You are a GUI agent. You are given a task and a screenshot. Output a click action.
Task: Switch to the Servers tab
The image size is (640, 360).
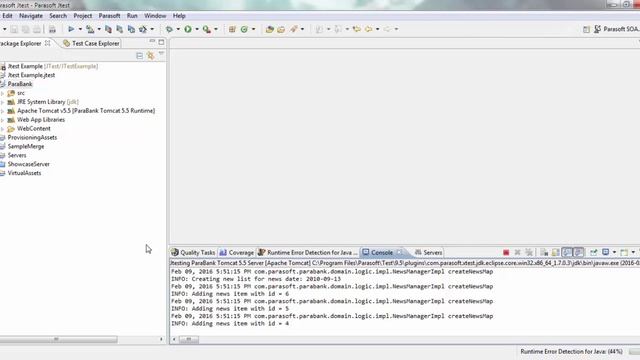click(x=429, y=253)
